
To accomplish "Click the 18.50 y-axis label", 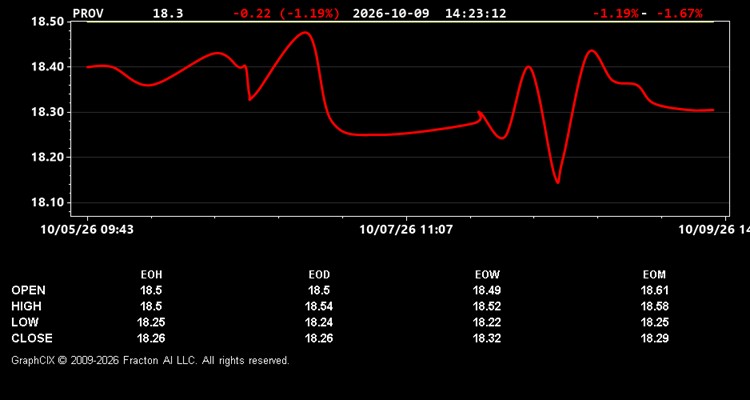I will tap(47, 22).
